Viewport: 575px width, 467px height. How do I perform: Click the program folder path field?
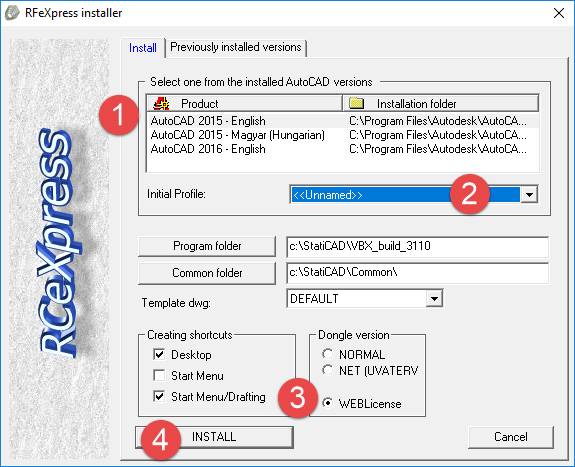417,246
